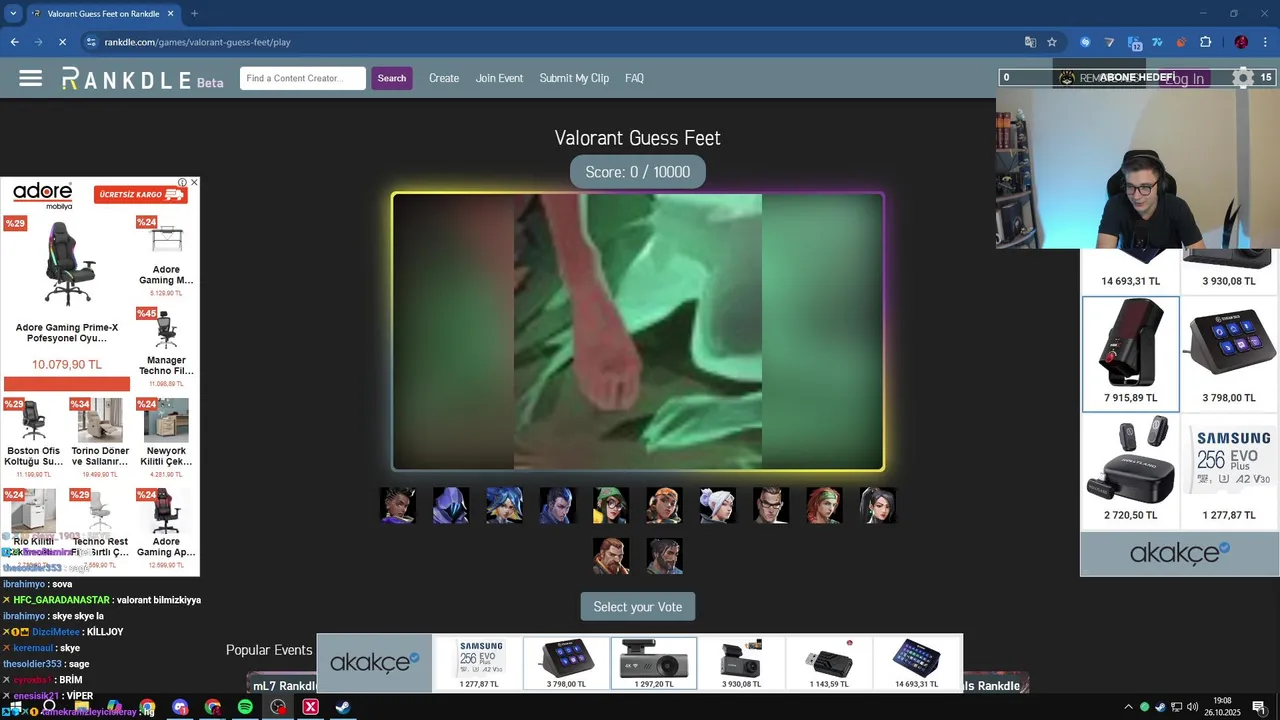Screen dimensions: 1280x720
Task: Open the Samsung 1 277,87 TL card ad
Action: 1228,471
